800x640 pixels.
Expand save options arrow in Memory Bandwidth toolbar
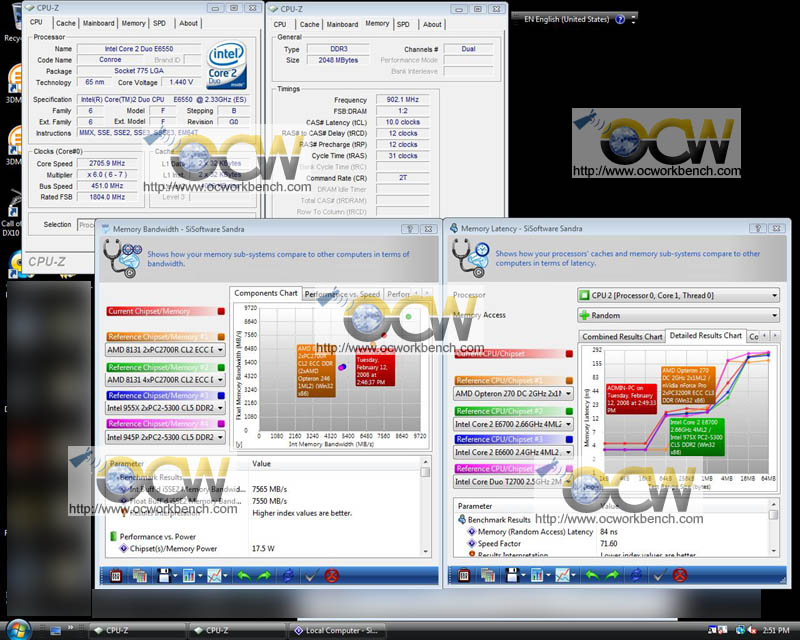click(x=175, y=576)
